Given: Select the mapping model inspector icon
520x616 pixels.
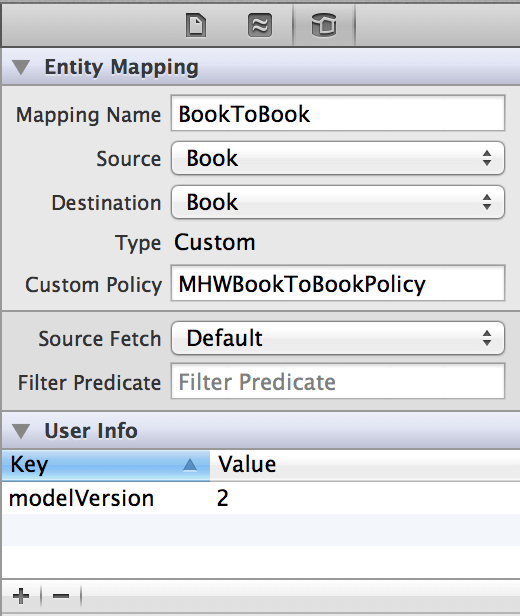Looking at the screenshot, I should 260,25.
